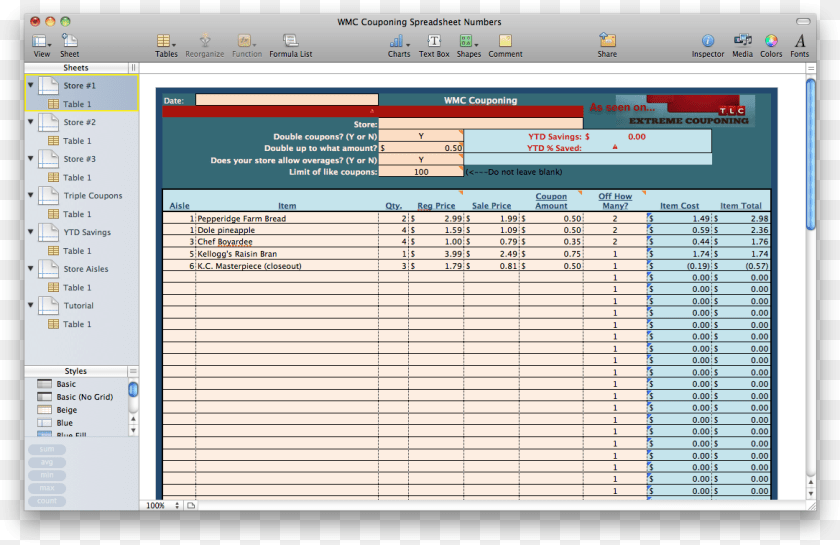This screenshot has width=840, height=545.
Task: Click the Share toolbar icon
Action: pyautogui.click(x=607, y=45)
